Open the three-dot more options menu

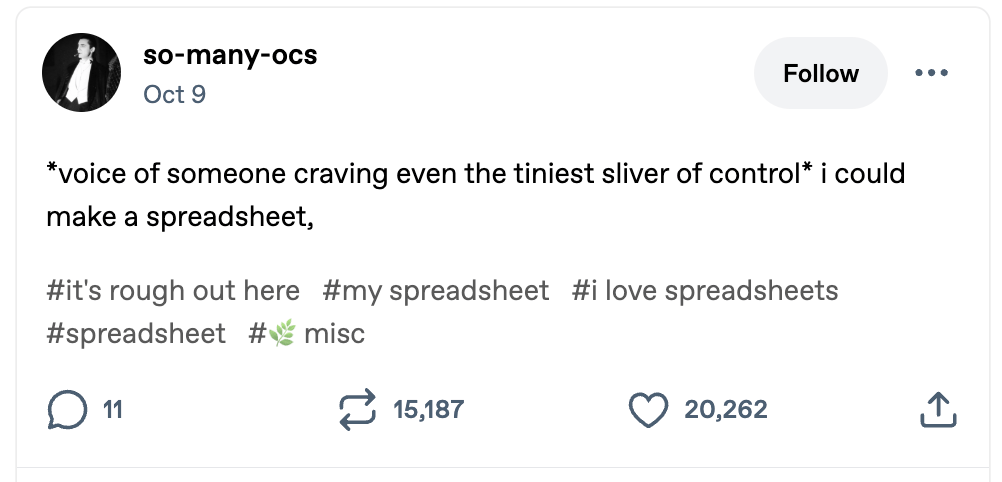[932, 74]
